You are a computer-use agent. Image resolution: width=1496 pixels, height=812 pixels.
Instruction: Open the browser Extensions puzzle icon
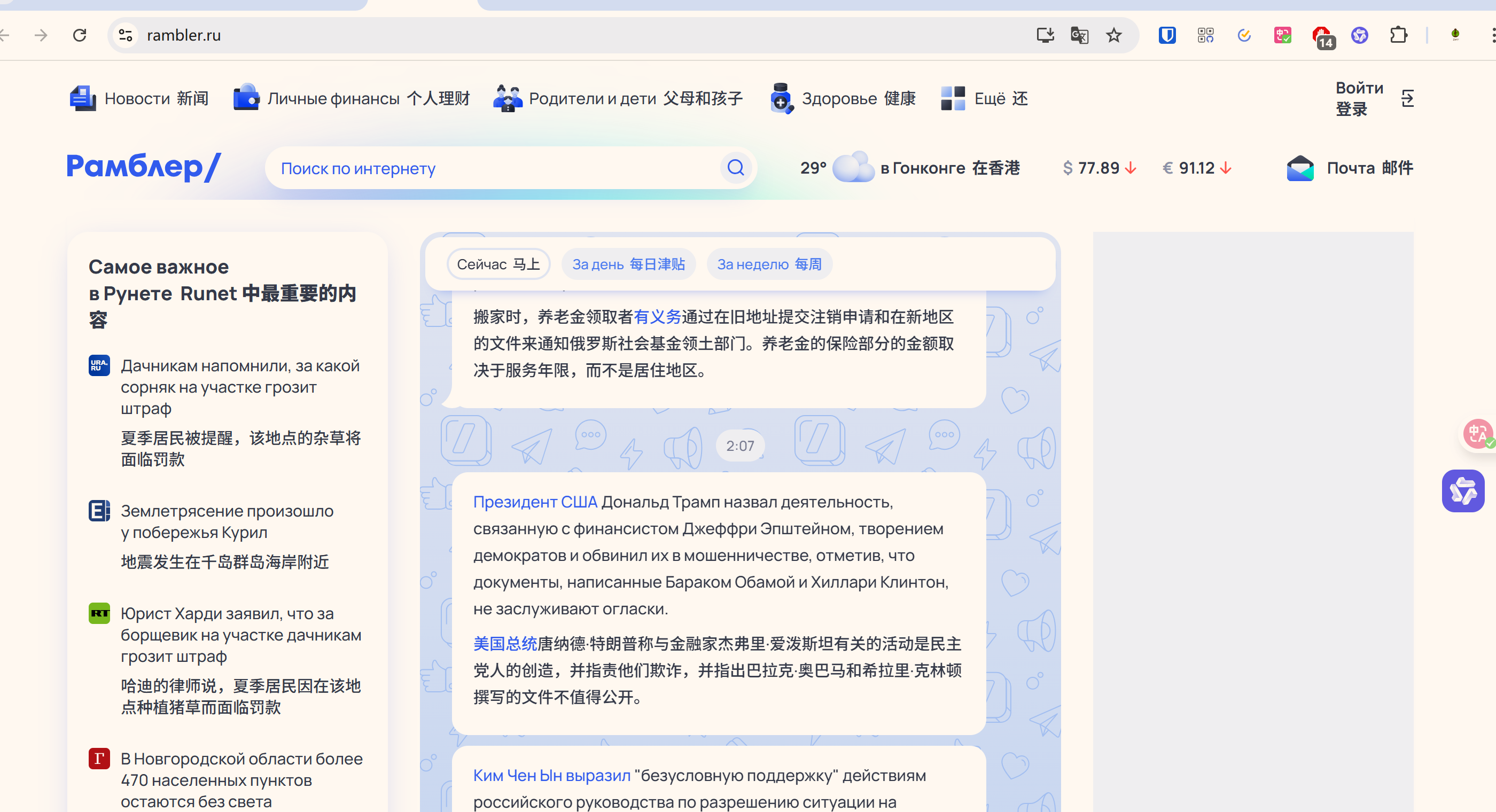coord(1398,35)
